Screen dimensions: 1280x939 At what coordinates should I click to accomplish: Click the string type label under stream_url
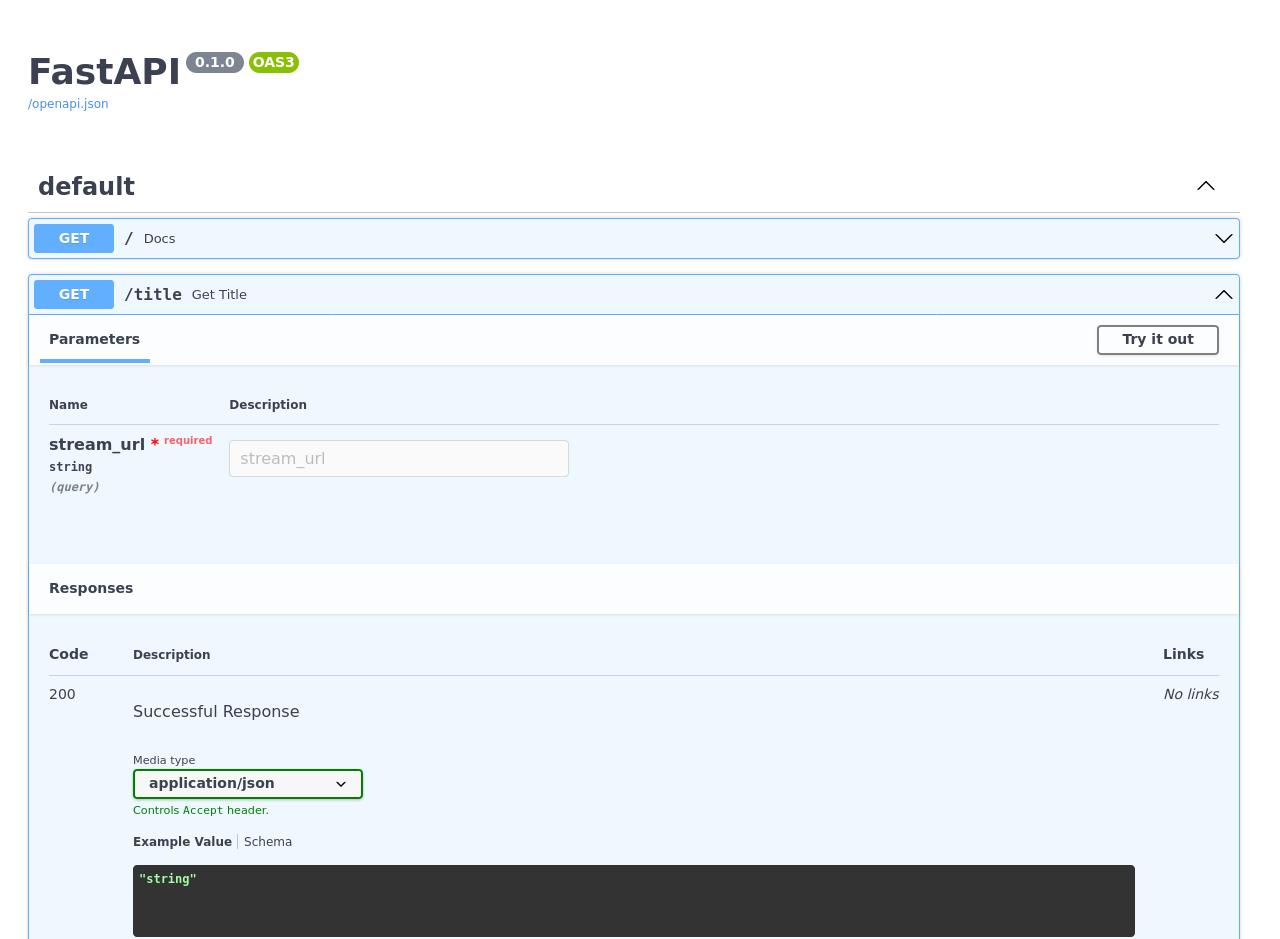[x=70, y=467]
